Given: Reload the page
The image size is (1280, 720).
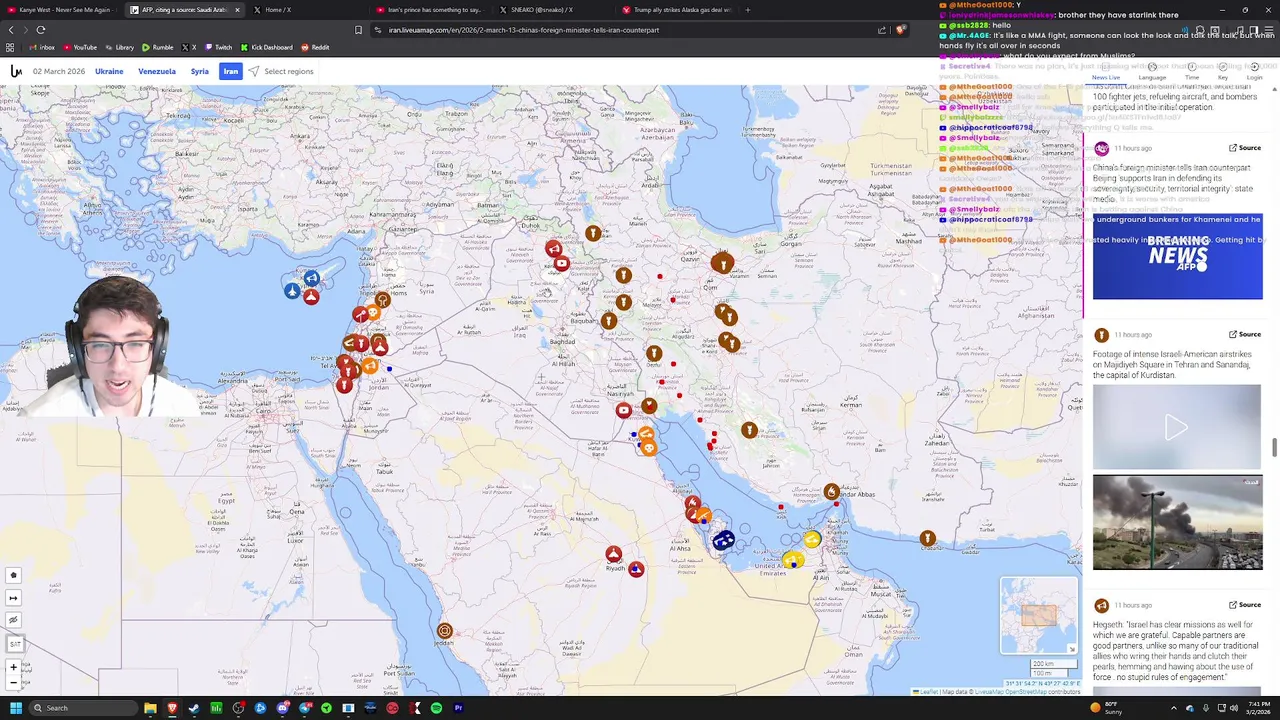Looking at the screenshot, I should (41, 30).
